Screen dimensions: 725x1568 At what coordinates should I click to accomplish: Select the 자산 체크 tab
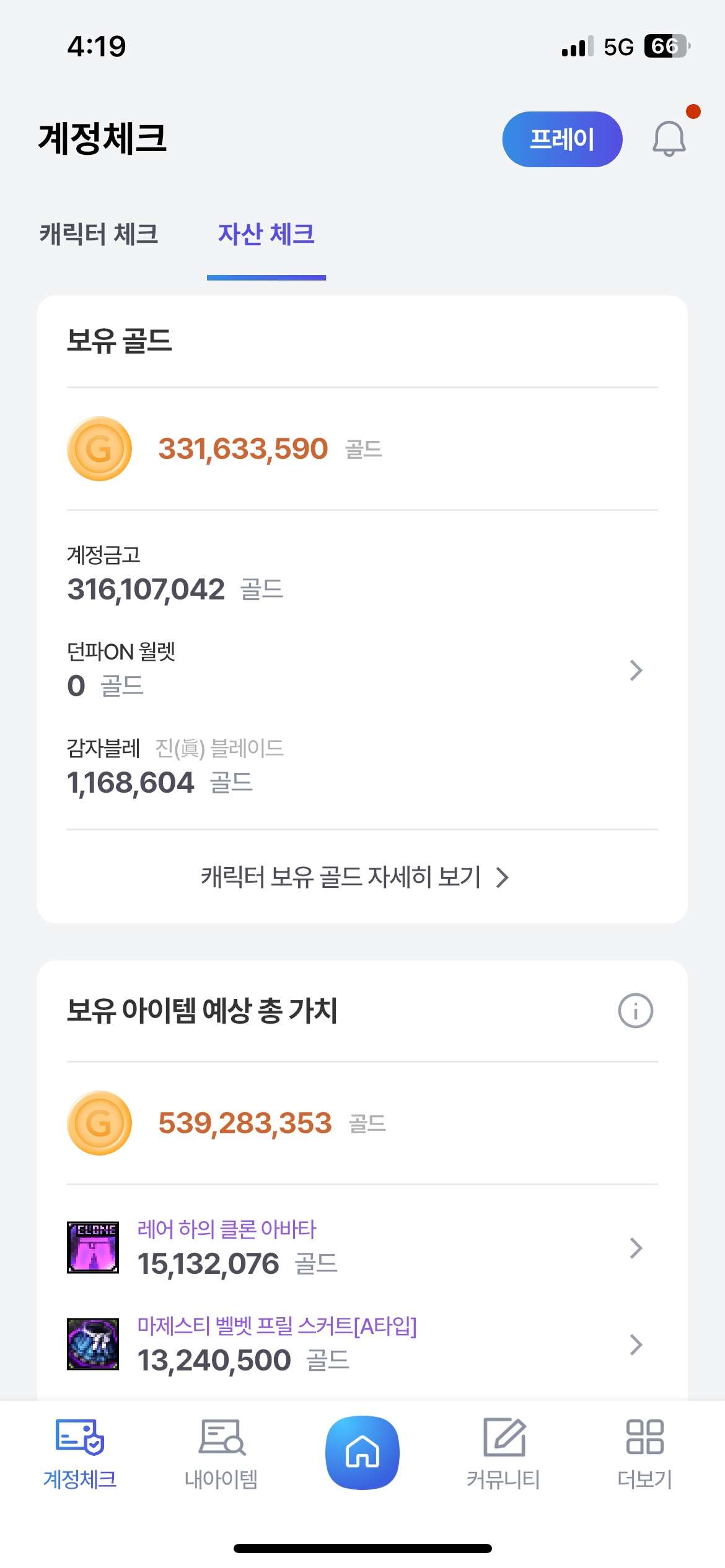tap(266, 235)
